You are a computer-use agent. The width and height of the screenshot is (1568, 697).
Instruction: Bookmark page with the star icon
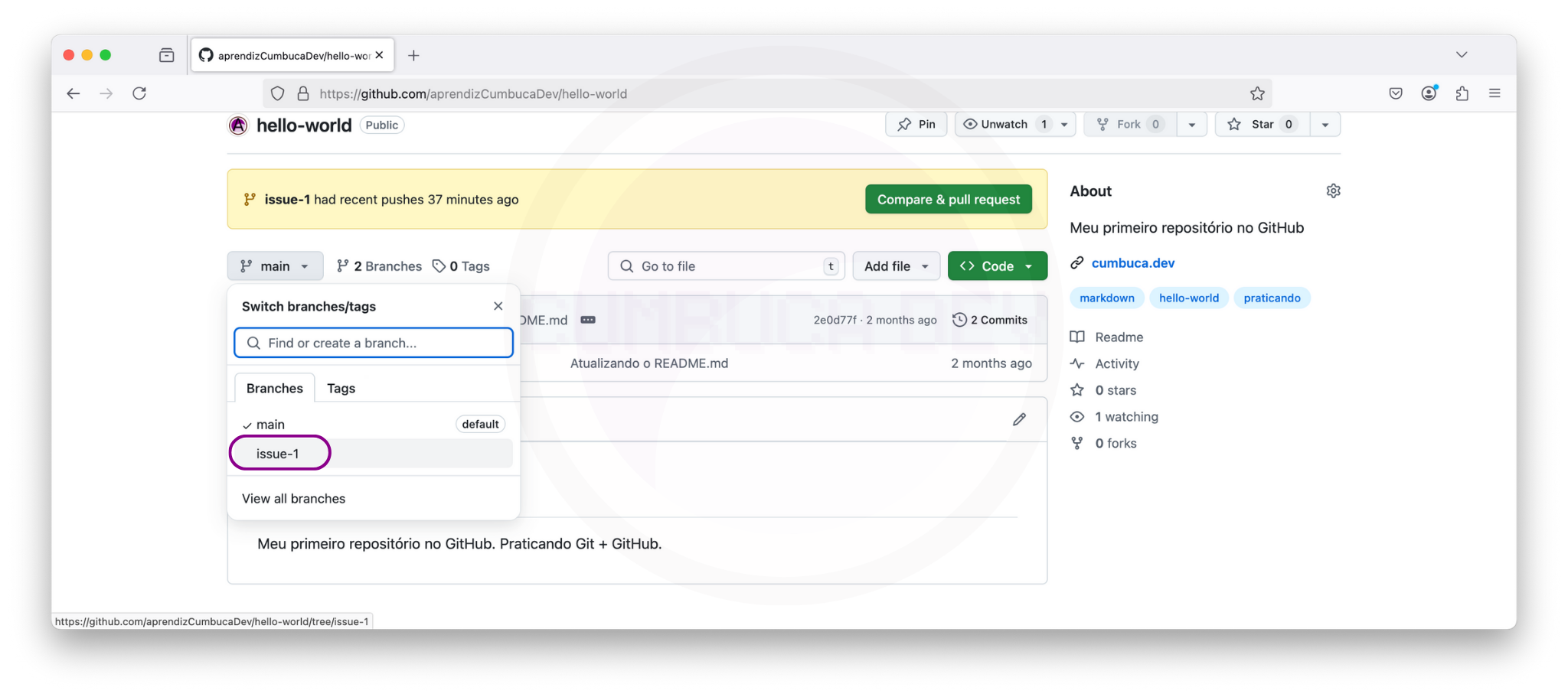pos(1257,93)
